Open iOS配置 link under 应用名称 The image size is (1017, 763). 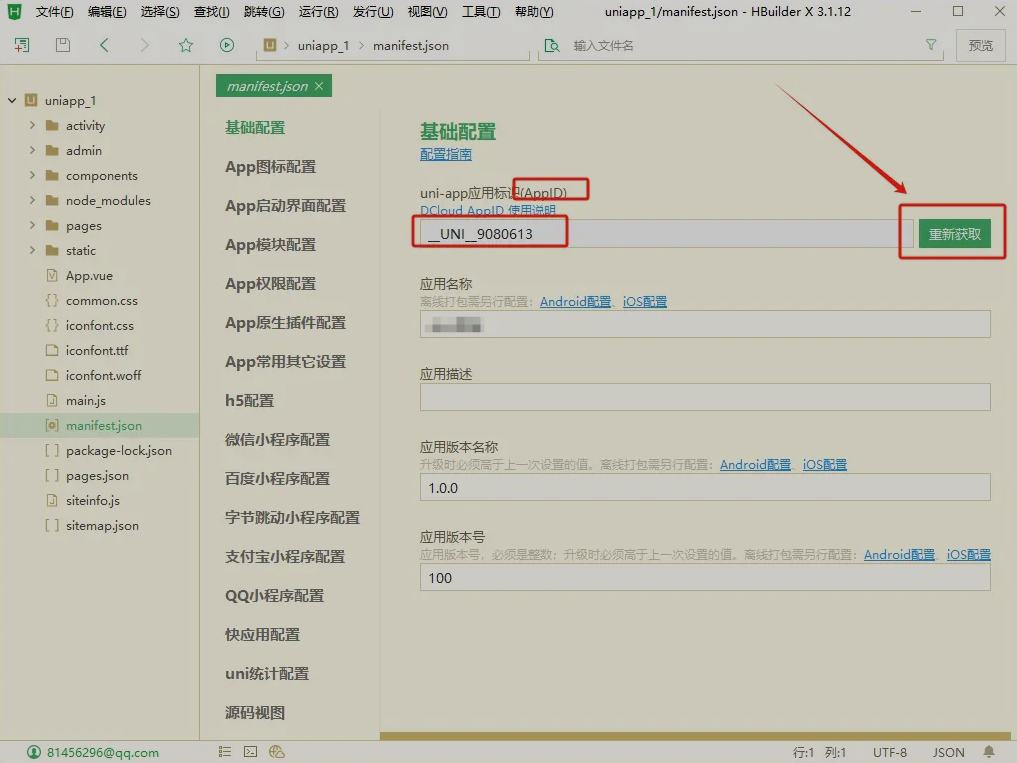645,302
